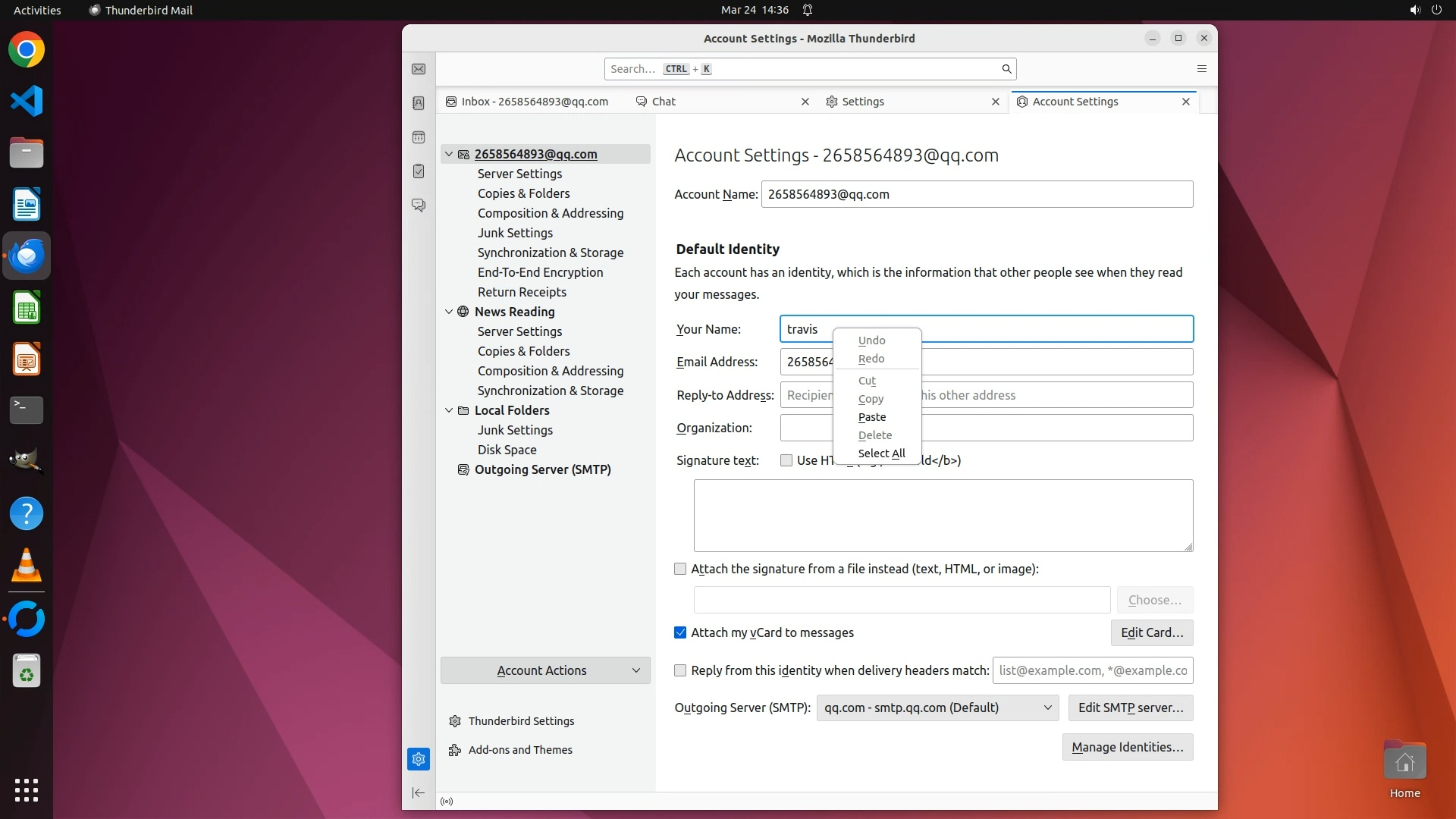Screen dimensions: 1456x819
Task: Check Reply from this identity option
Action: click(x=680, y=670)
